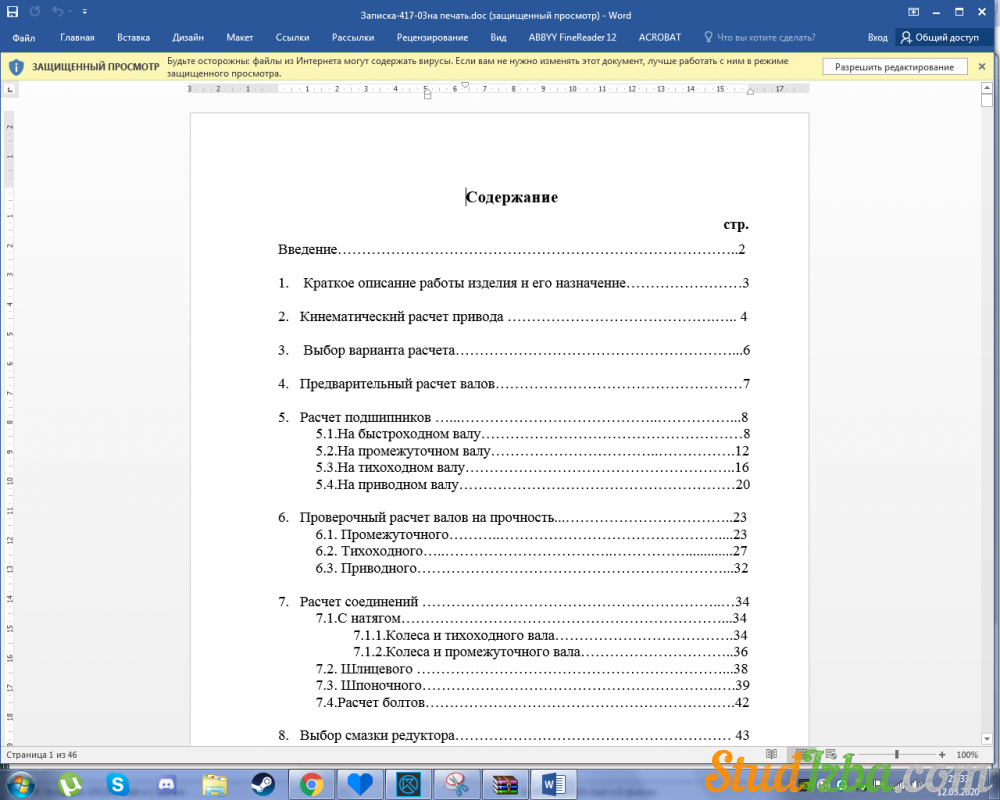Click the Word icon in the taskbar
The height and width of the screenshot is (800, 1000).
click(554, 783)
